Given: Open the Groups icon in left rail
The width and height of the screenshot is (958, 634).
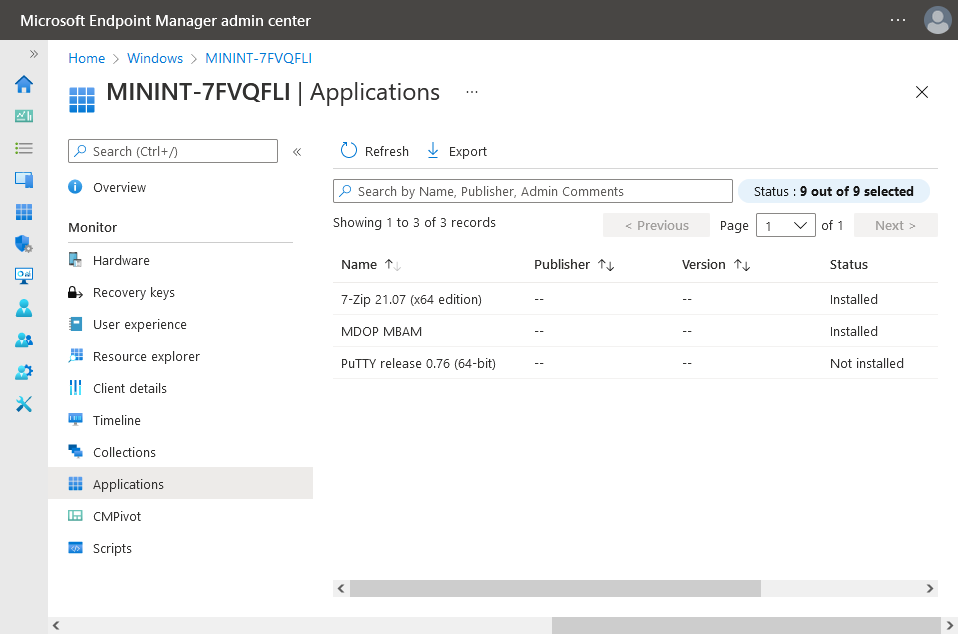Looking at the screenshot, I should click(24, 340).
